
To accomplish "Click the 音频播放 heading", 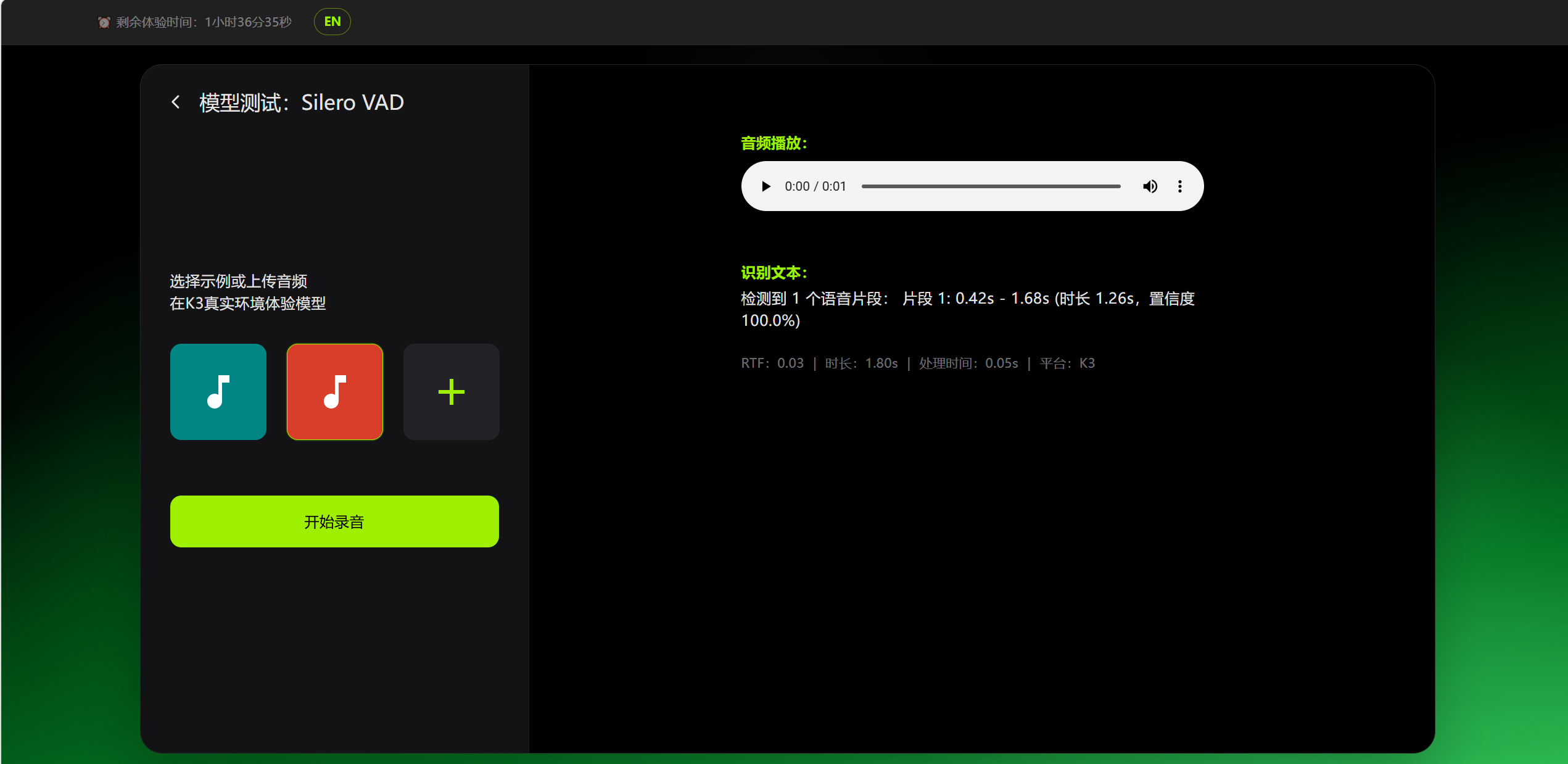I will [774, 143].
